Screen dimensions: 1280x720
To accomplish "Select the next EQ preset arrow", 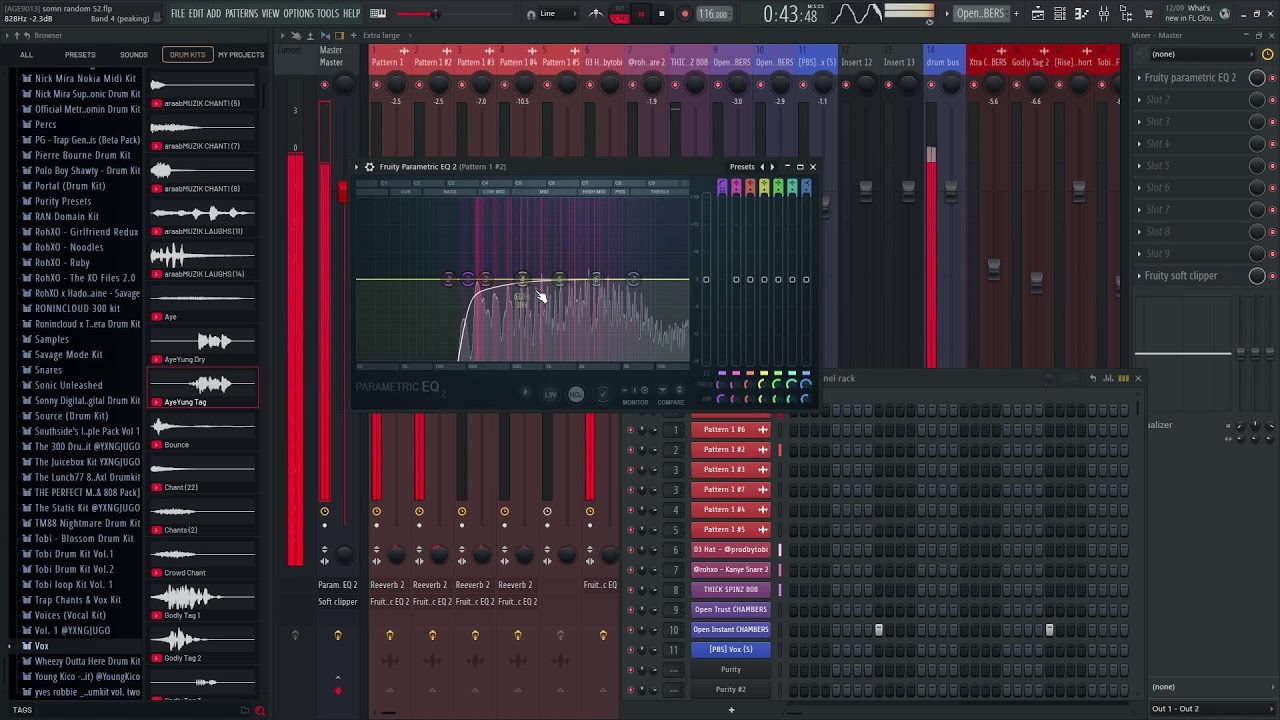I will [x=772, y=167].
